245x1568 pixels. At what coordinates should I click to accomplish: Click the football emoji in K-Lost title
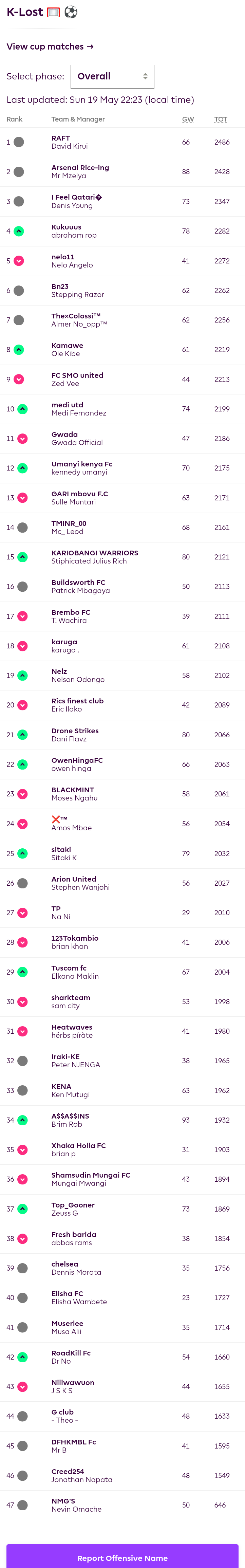(71, 12)
